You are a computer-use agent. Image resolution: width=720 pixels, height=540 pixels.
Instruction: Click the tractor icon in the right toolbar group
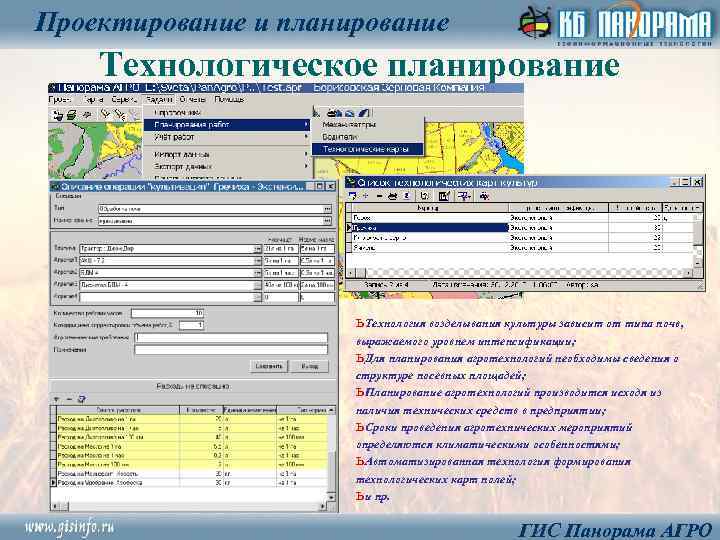coord(334,112)
